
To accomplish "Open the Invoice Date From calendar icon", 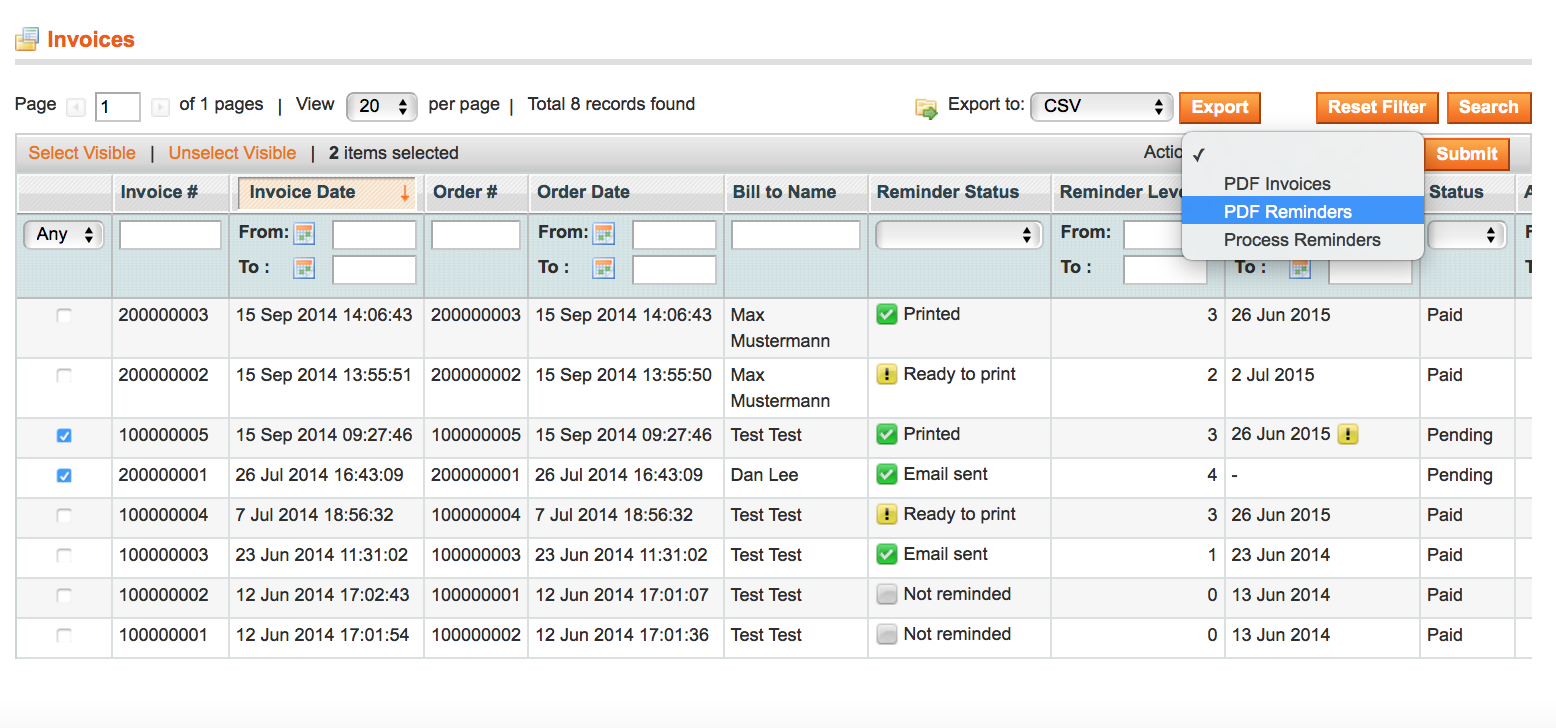I will (x=304, y=234).
